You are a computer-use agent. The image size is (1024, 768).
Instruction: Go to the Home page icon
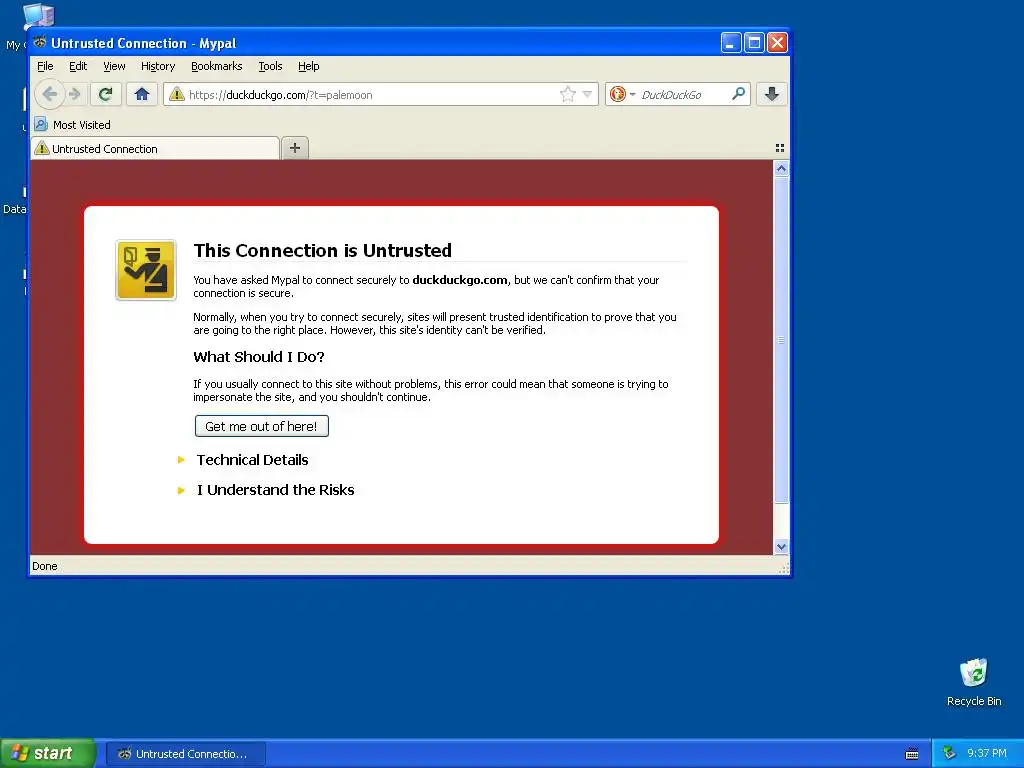(x=142, y=95)
